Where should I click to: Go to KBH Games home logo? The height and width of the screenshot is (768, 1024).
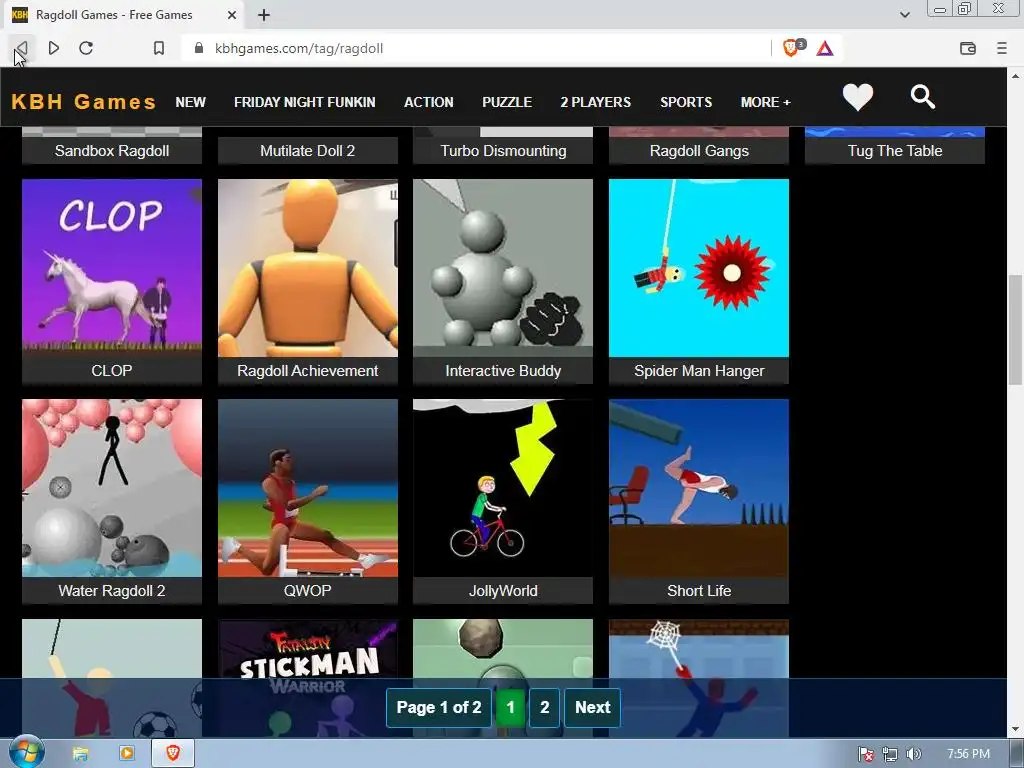click(84, 102)
